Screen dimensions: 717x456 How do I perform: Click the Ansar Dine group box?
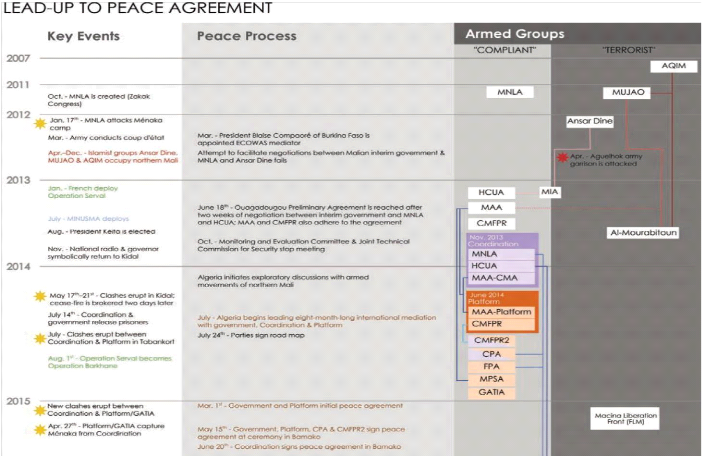pyautogui.click(x=590, y=121)
